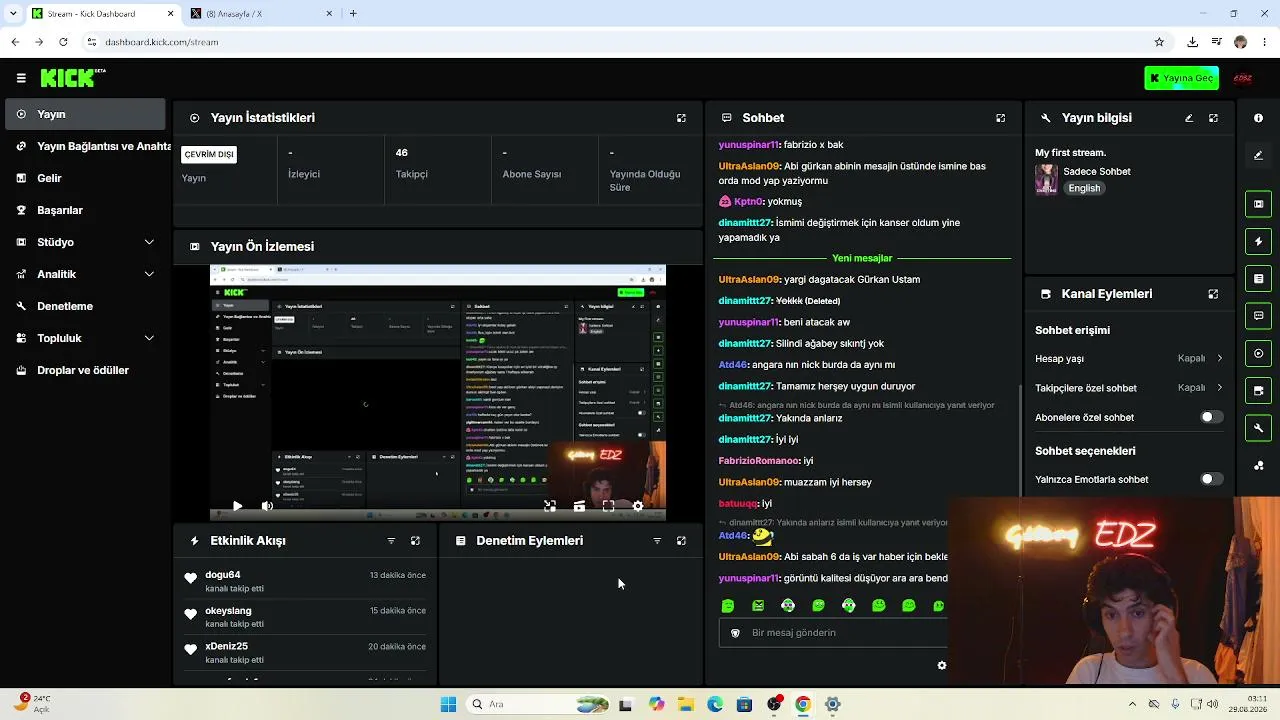
Task: Toggle the chat widget in right bar
Action: 1258,316
